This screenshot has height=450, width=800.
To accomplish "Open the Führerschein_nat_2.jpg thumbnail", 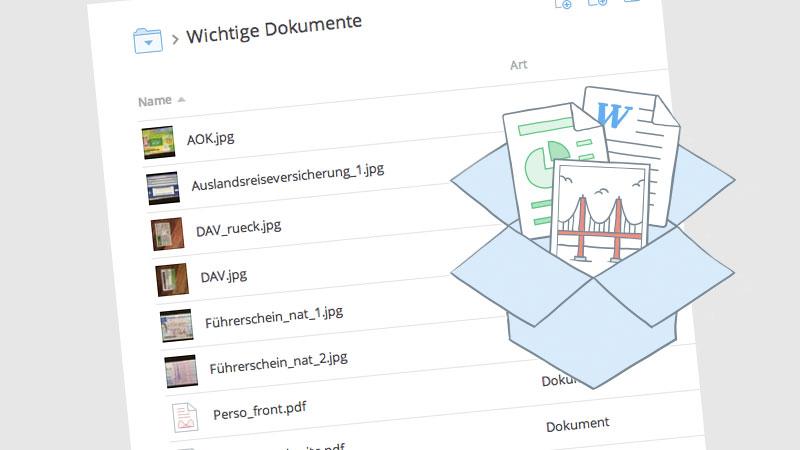I will (181, 371).
